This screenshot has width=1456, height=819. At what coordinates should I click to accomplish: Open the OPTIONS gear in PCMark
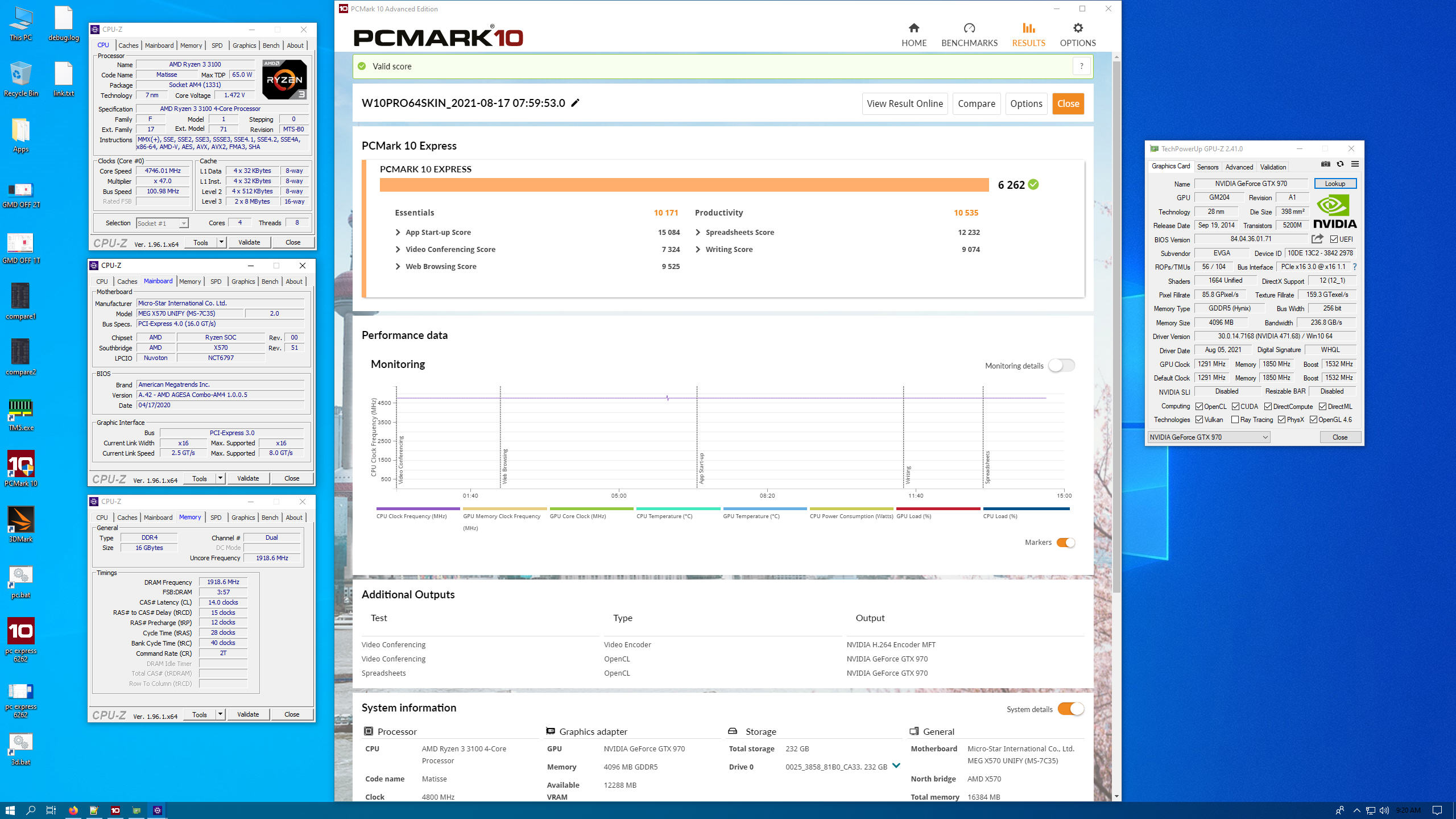pos(1077,35)
